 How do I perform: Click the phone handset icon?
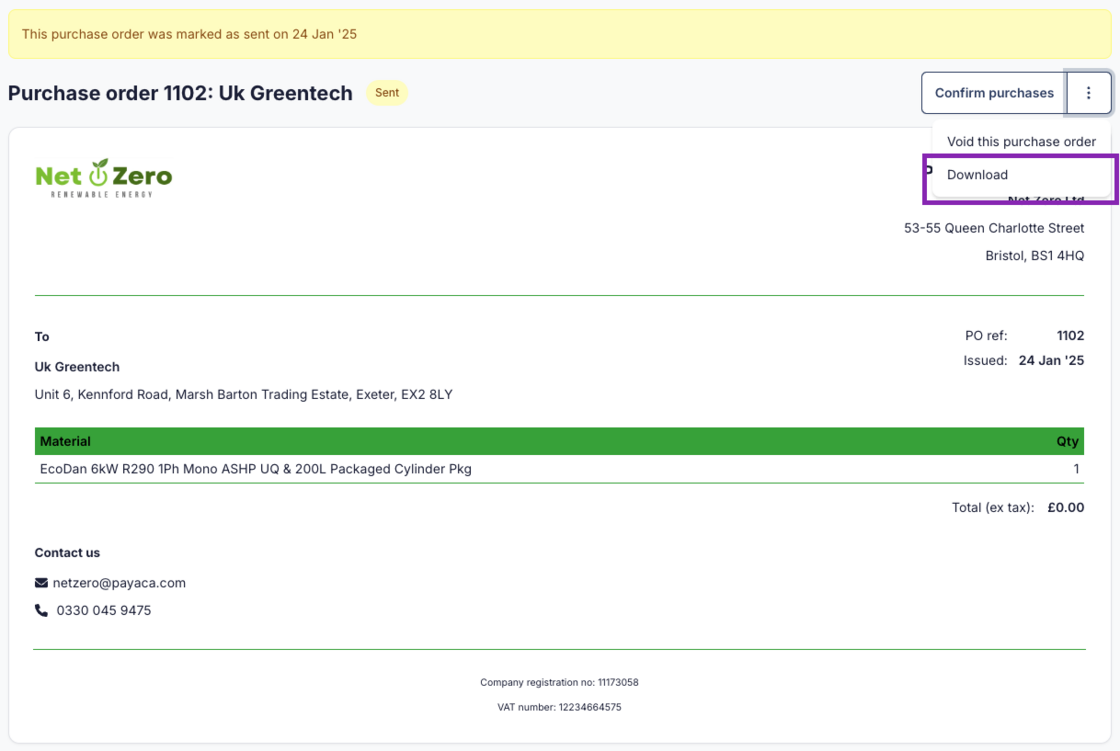41,610
